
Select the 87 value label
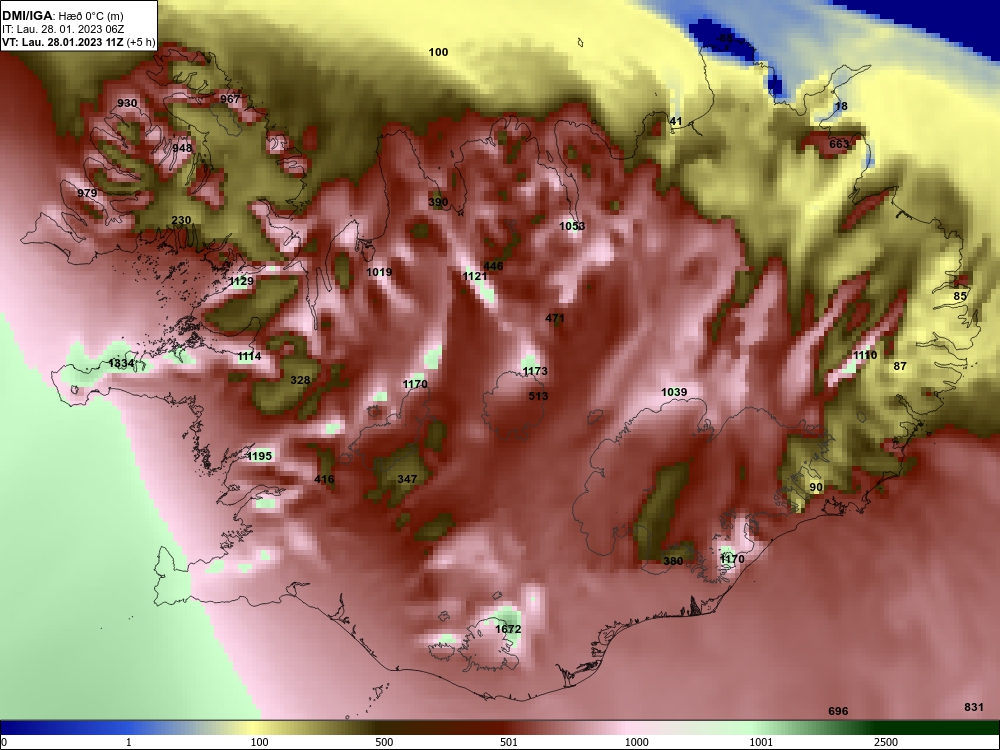900,366
